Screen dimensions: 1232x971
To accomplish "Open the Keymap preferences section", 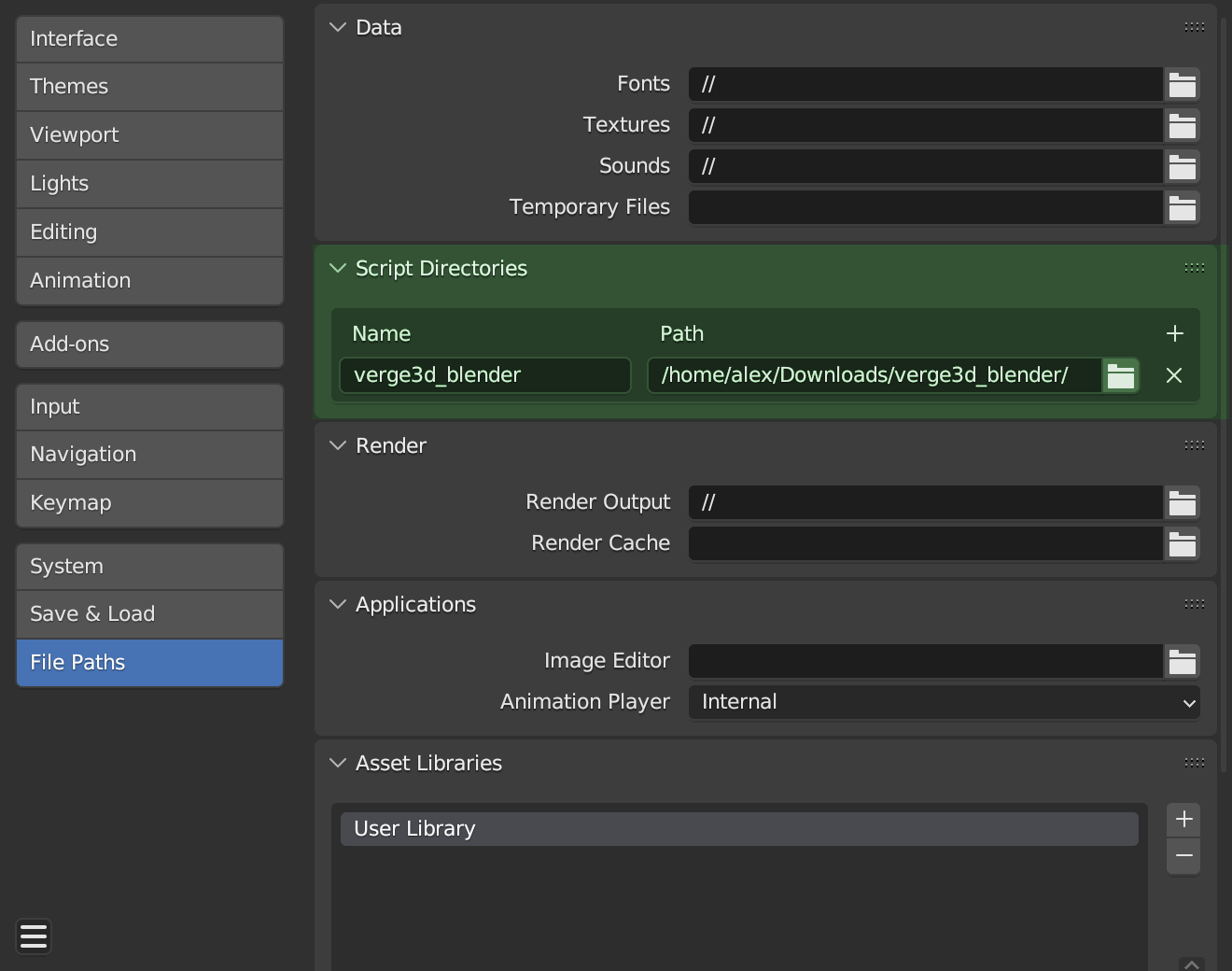I will [x=149, y=503].
